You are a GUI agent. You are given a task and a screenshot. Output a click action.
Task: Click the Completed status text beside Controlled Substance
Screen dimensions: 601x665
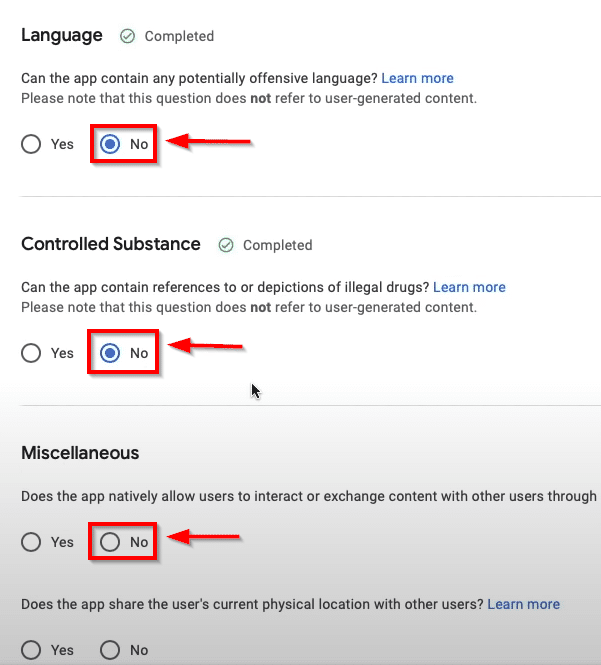[x=278, y=245]
